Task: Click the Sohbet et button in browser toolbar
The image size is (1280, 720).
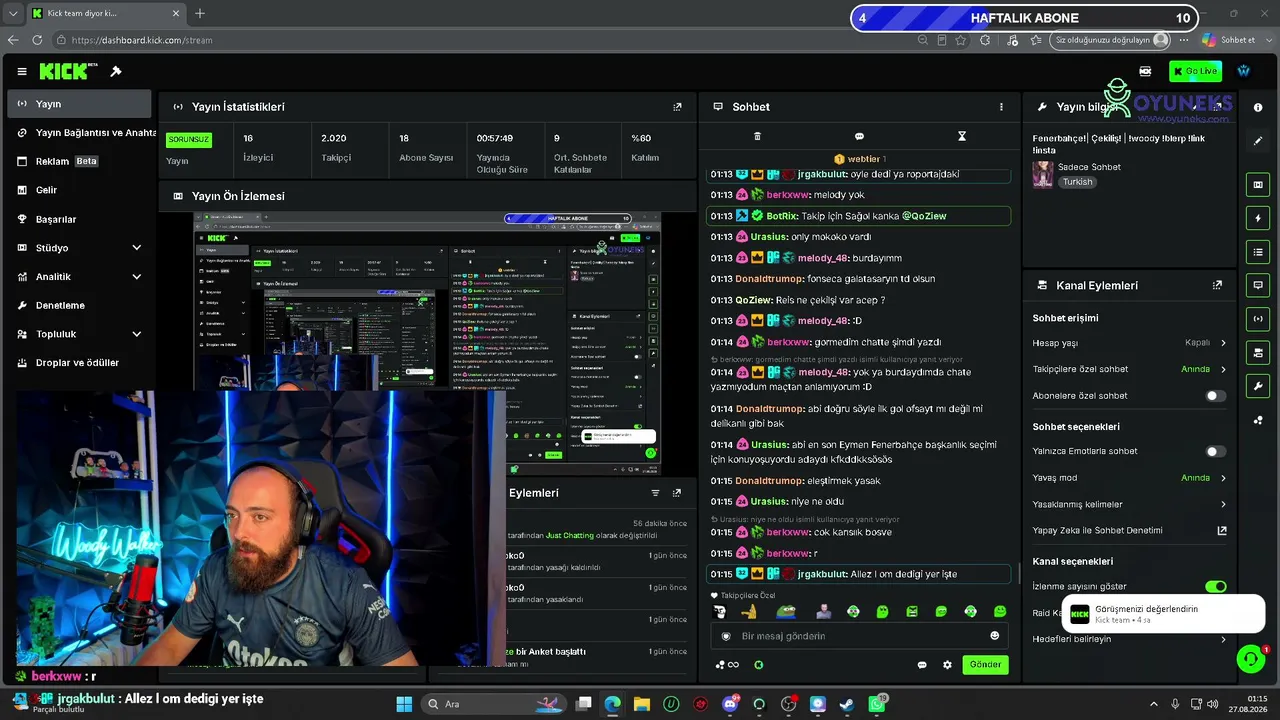Action: [1229, 40]
